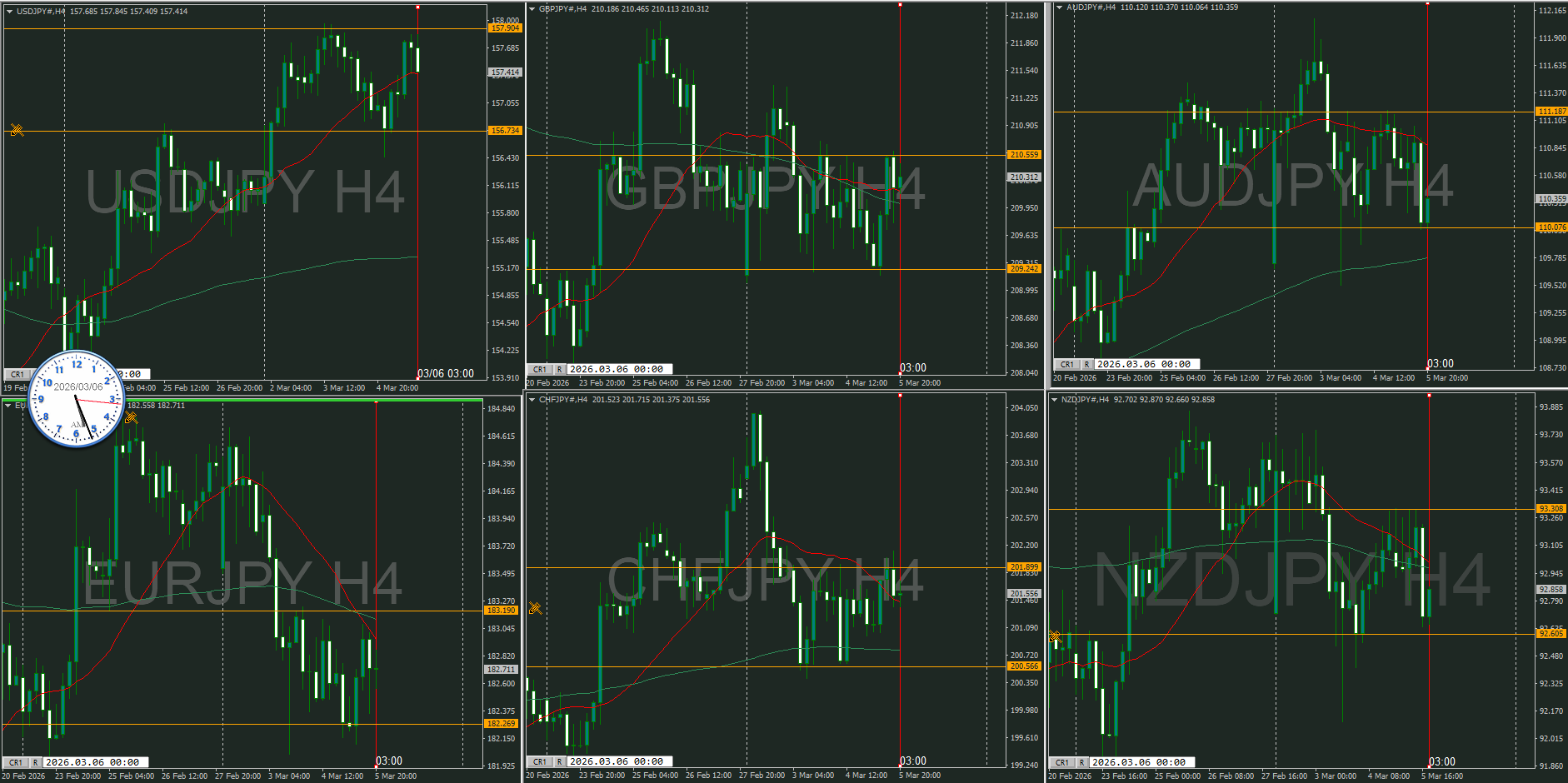This screenshot has height=783, width=1568.
Task: Click the 03:00 time label on AUDJPY chart
Action: [x=1440, y=364]
